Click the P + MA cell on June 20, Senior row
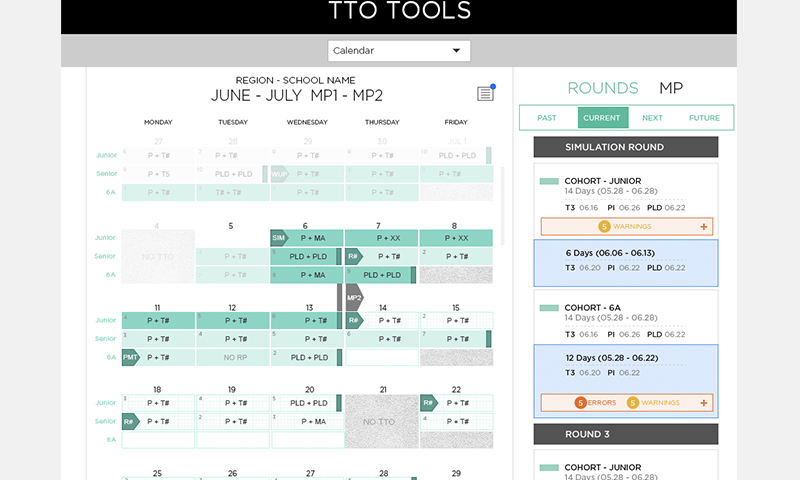This screenshot has width=800, height=480. (307, 421)
